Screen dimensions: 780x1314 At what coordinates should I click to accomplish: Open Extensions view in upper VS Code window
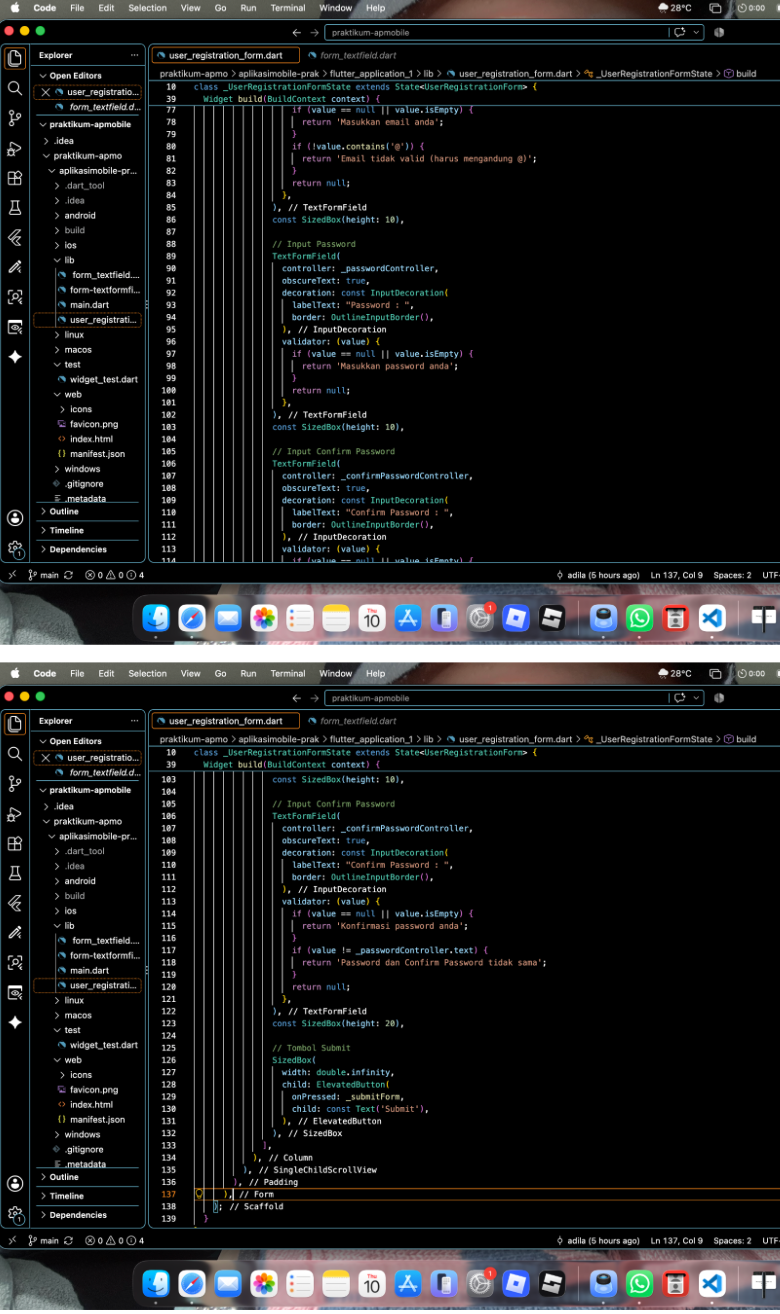point(14,178)
